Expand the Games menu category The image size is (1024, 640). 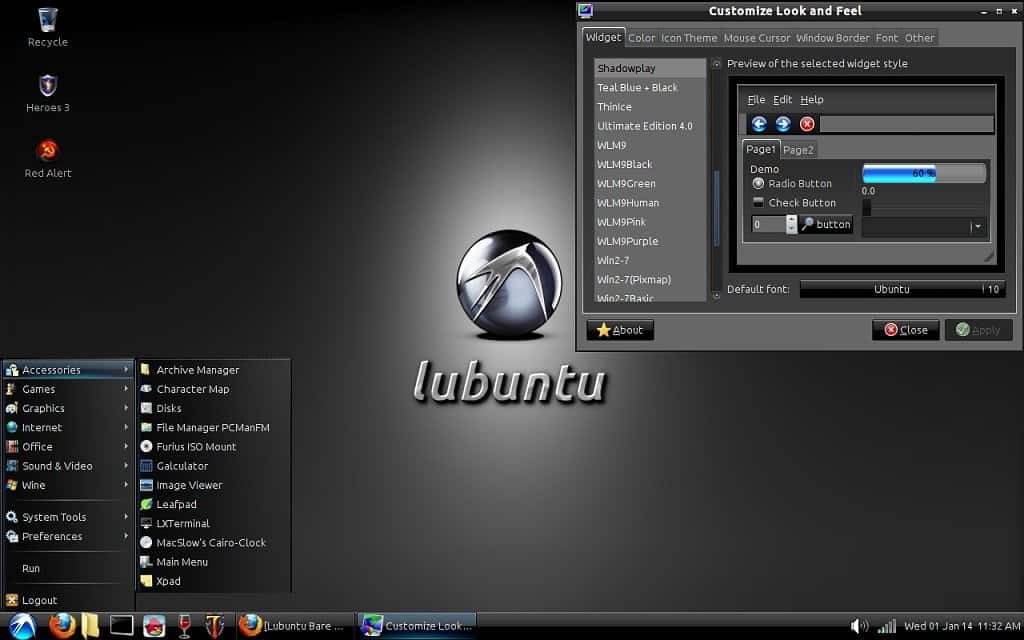[67, 389]
